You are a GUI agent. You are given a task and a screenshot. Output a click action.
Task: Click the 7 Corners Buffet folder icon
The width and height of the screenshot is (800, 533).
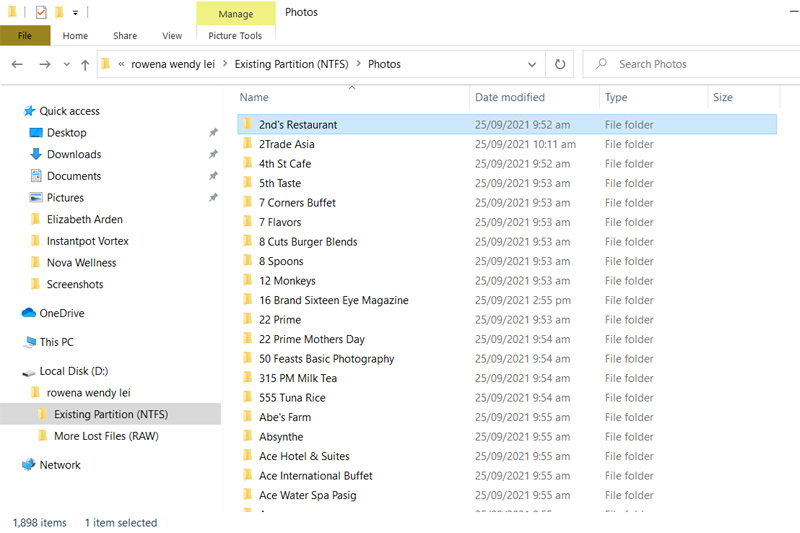tap(248, 202)
